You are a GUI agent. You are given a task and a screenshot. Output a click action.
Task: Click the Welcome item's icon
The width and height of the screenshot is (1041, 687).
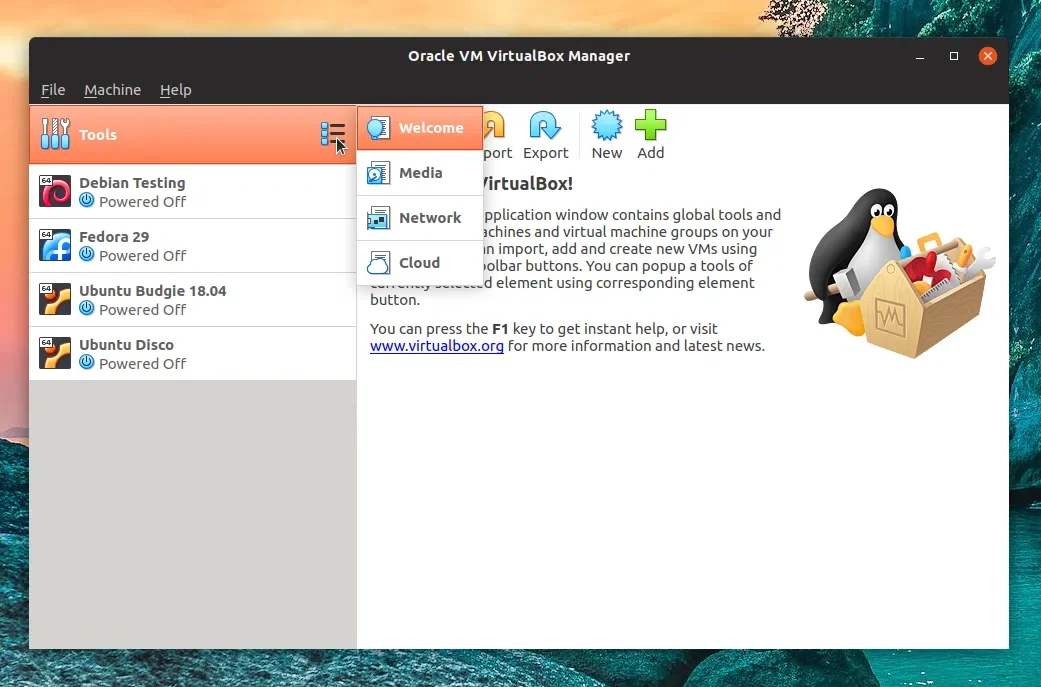[x=378, y=128]
